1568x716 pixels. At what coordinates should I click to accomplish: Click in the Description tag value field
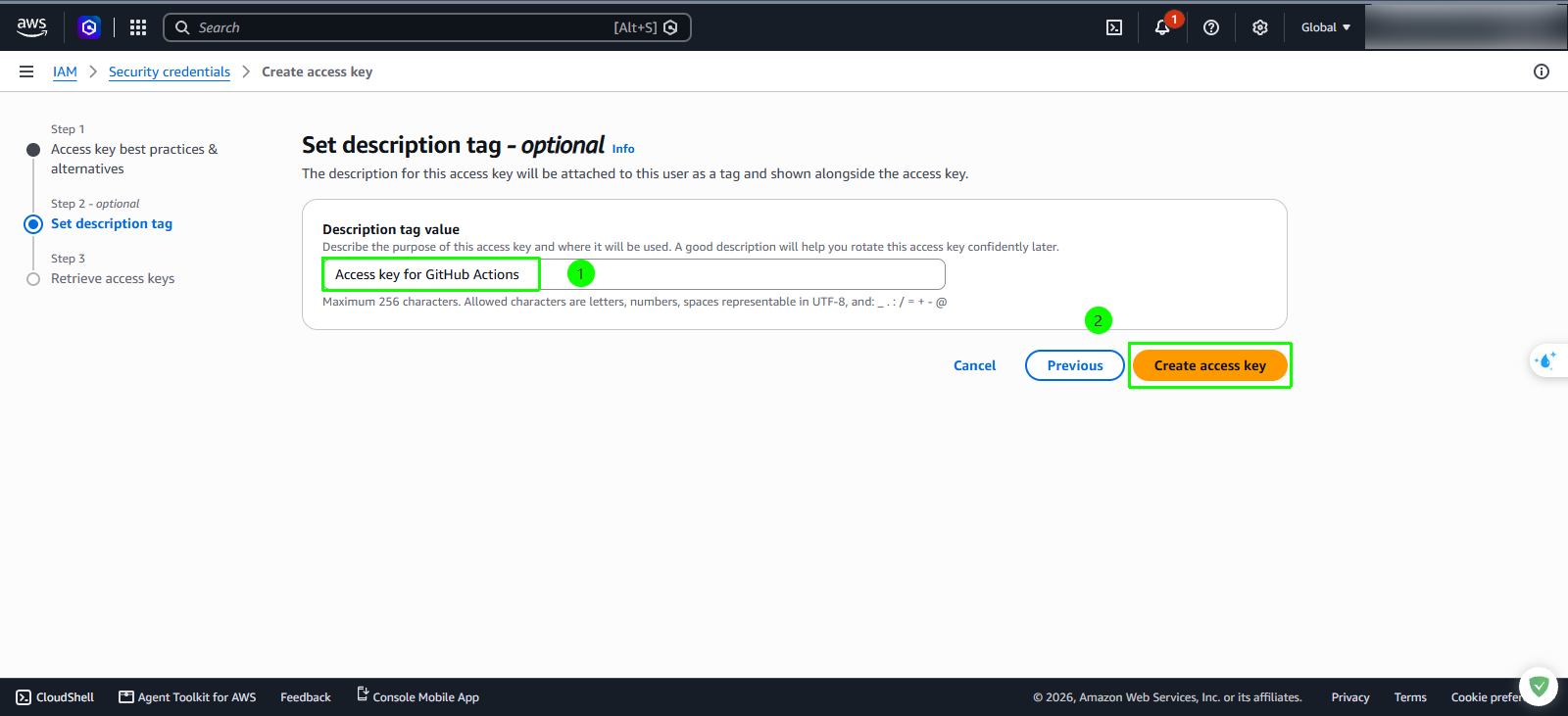pyautogui.click(x=634, y=274)
